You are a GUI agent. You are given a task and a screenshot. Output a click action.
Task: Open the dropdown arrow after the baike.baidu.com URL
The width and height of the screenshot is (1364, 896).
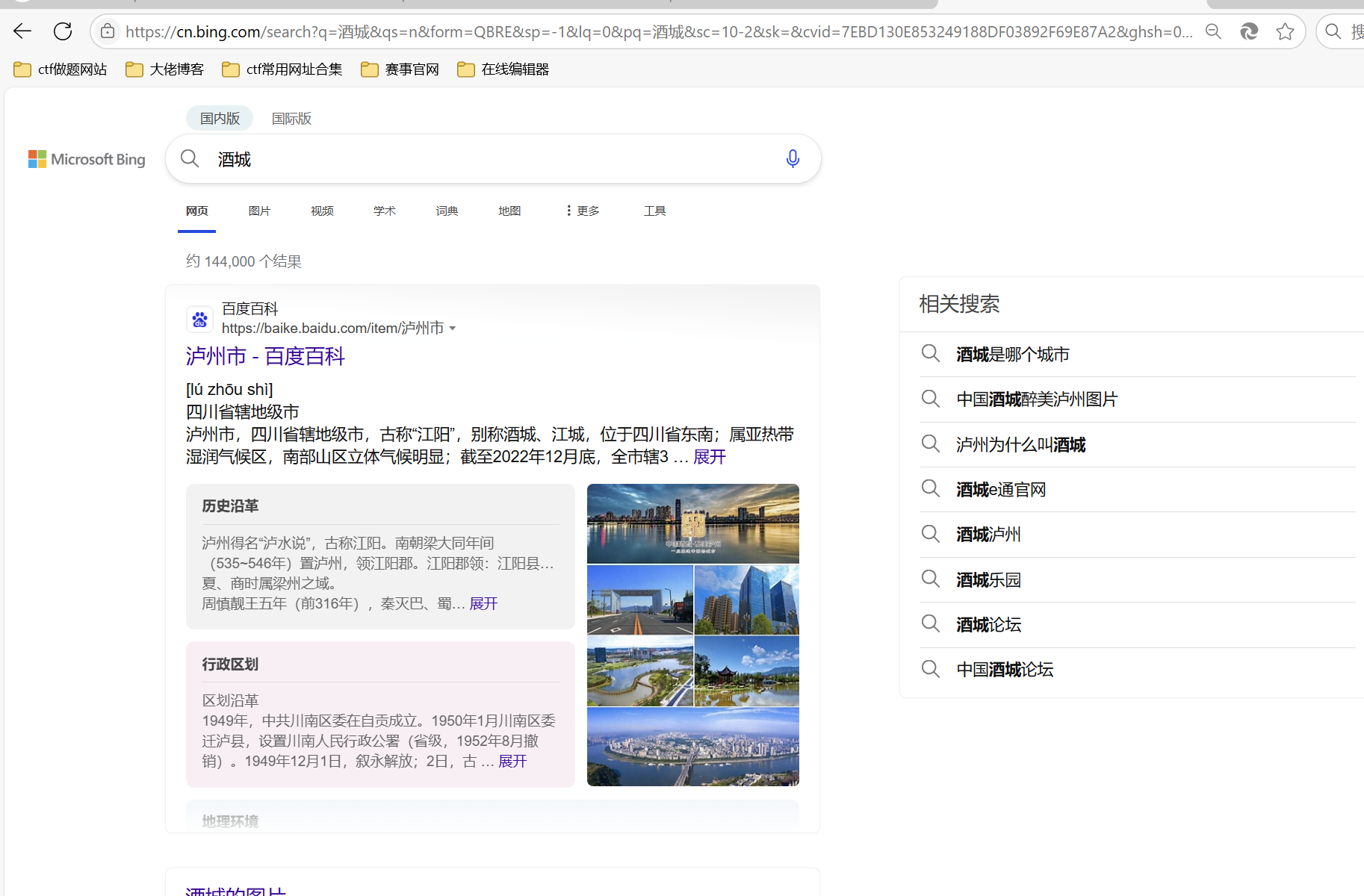click(453, 329)
